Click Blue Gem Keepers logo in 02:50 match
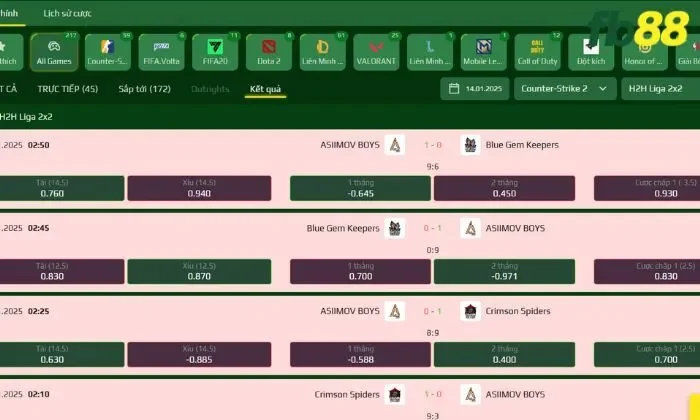Screen dimensions: 700x420 (470, 145)
